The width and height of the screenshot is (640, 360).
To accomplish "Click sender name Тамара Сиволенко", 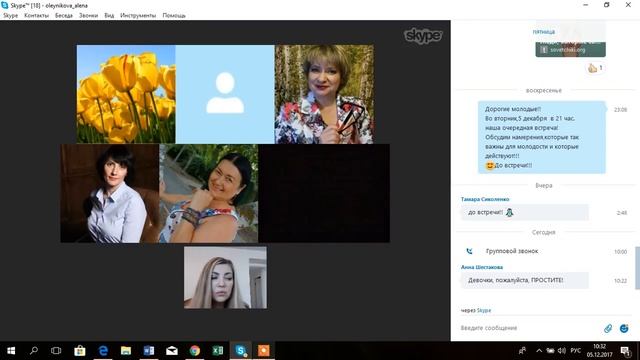I will pyautogui.click(x=485, y=199).
